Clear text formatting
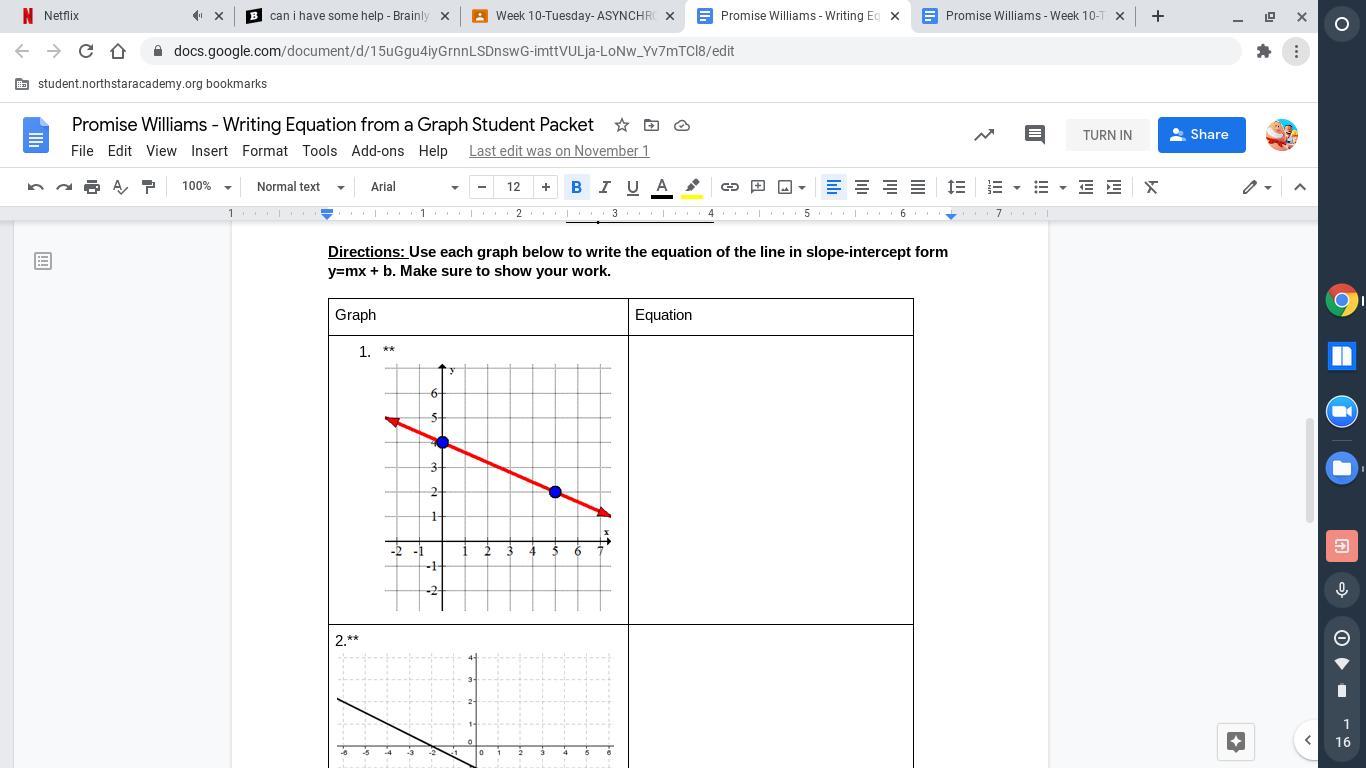 pos(1152,187)
